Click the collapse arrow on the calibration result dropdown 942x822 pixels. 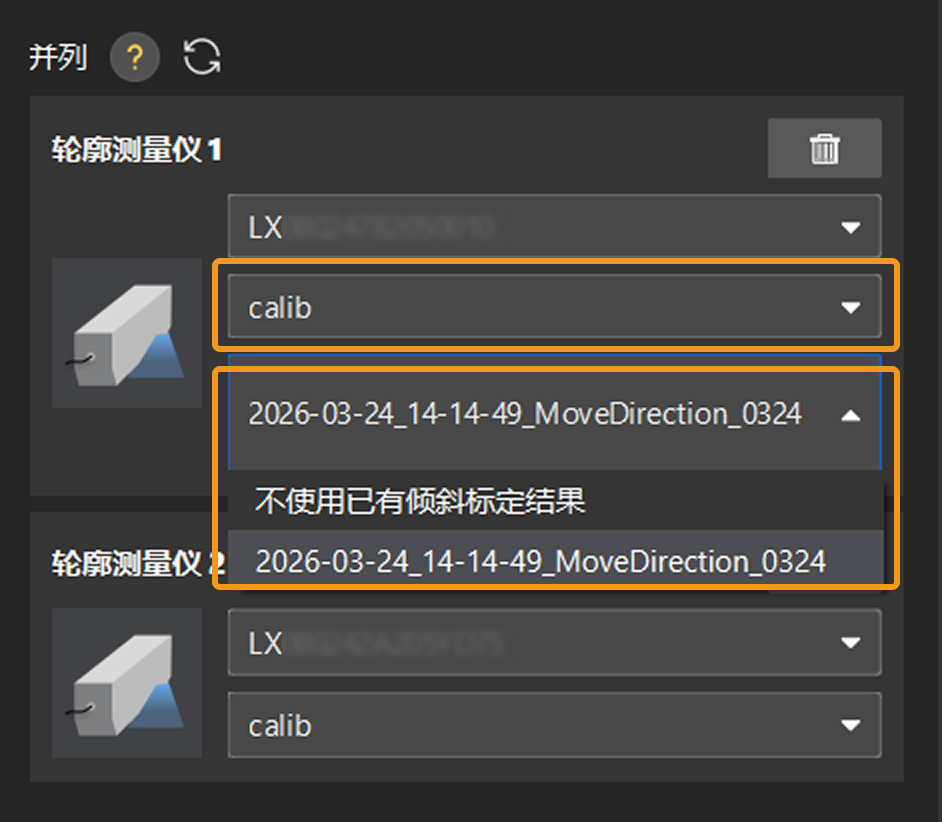pos(851,413)
